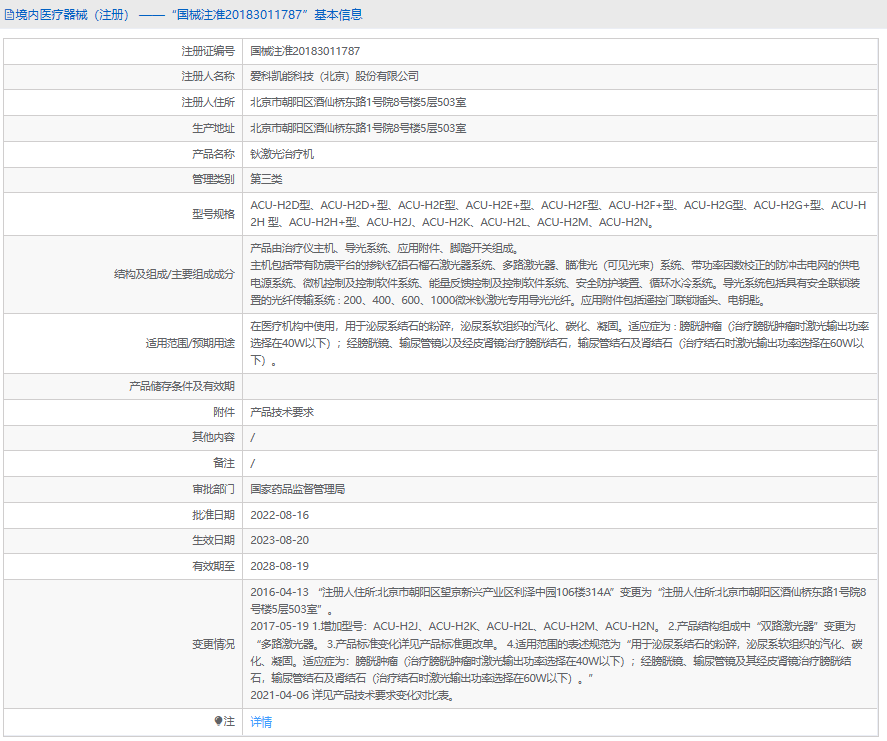Screen dimensions: 887x741
Task: Select registration number 国械注准20183011787 cell
Action: pyautogui.click(x=305, y=51)
